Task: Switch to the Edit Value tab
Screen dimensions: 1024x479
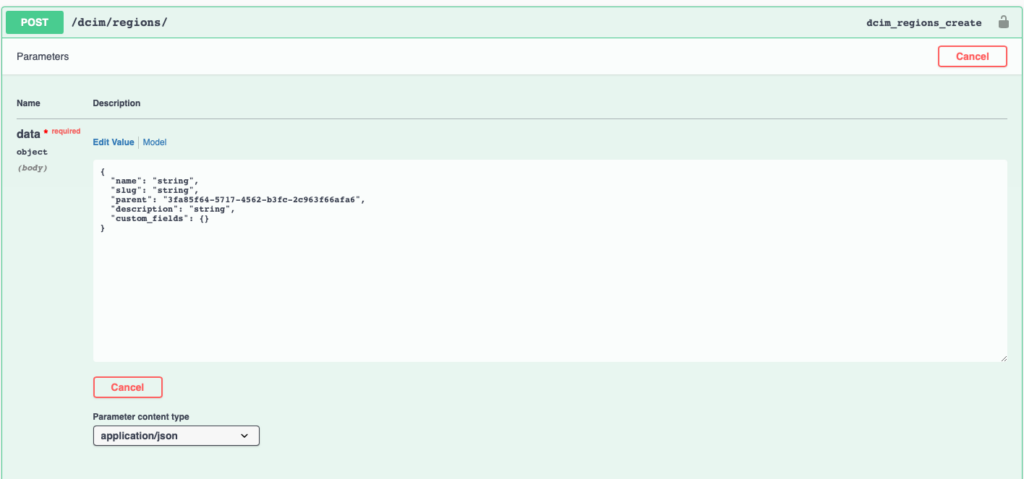Action: pyautogui.click(x=113, y=143)
